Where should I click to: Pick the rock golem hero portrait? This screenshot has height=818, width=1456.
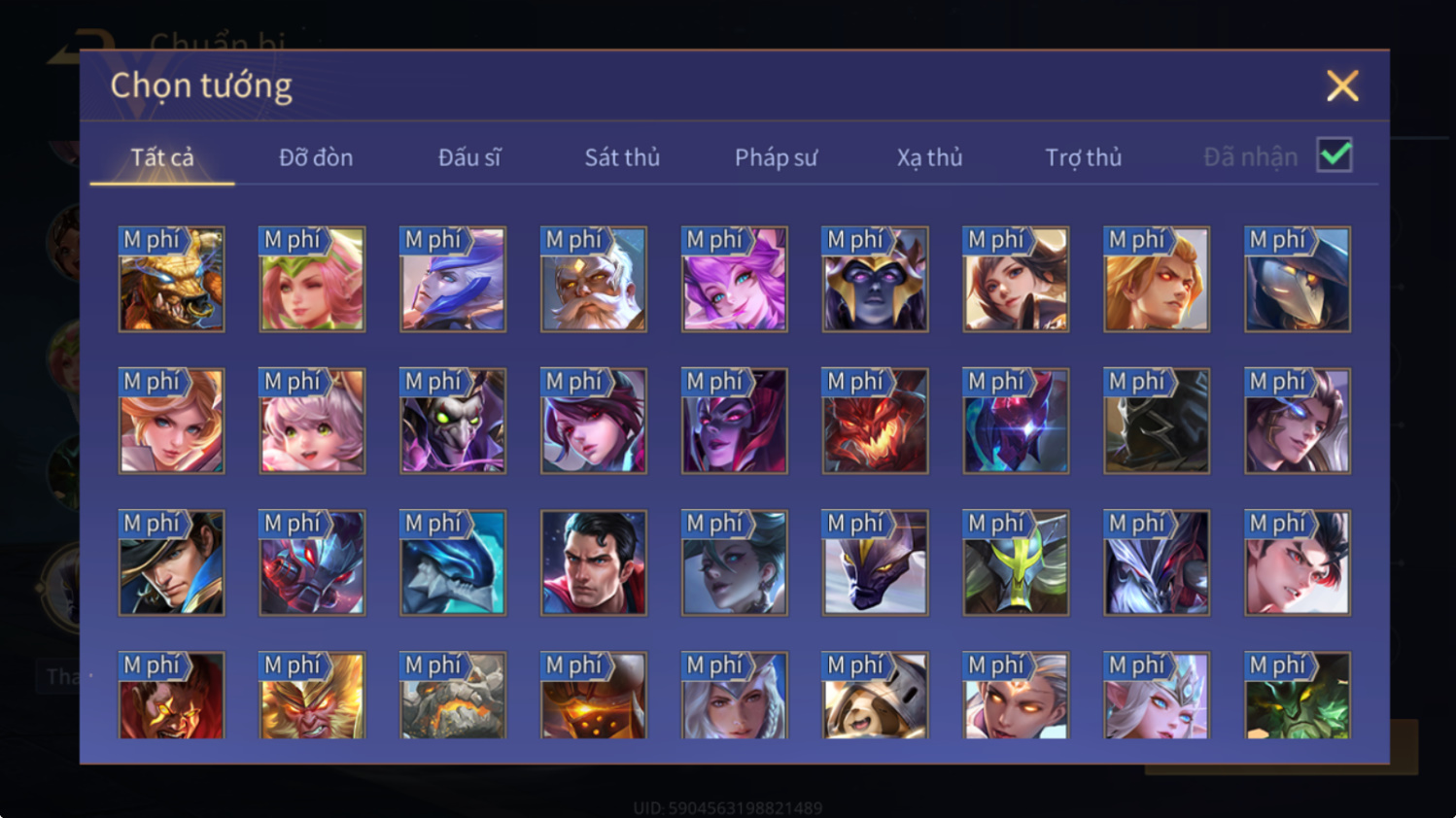pos(453,695)
